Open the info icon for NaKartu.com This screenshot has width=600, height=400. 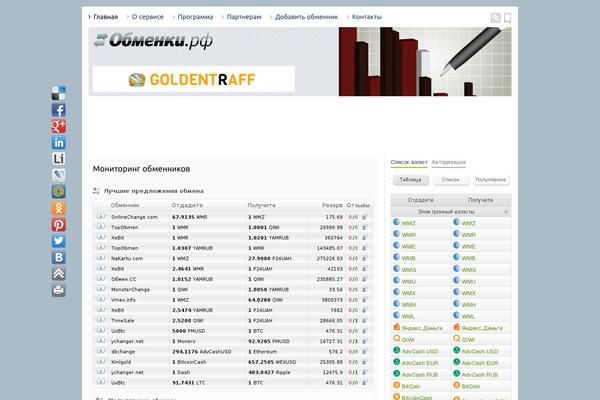click(101, 258)
